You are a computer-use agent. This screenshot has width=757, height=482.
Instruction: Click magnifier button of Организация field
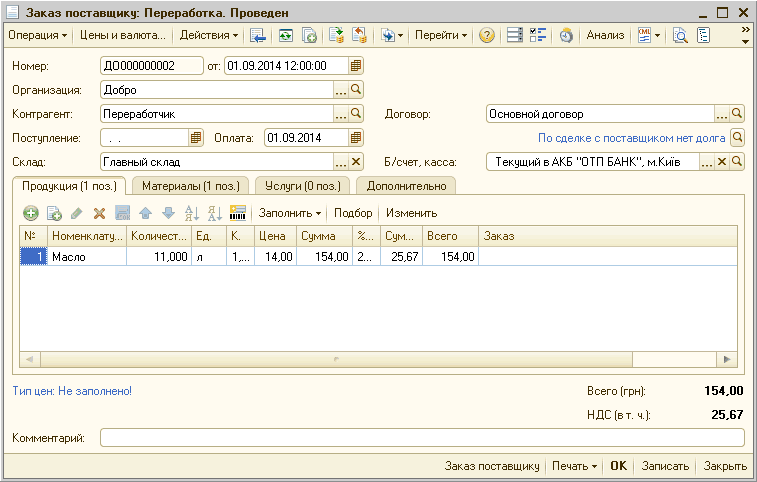pyautogui.click(x=356, y=90)
